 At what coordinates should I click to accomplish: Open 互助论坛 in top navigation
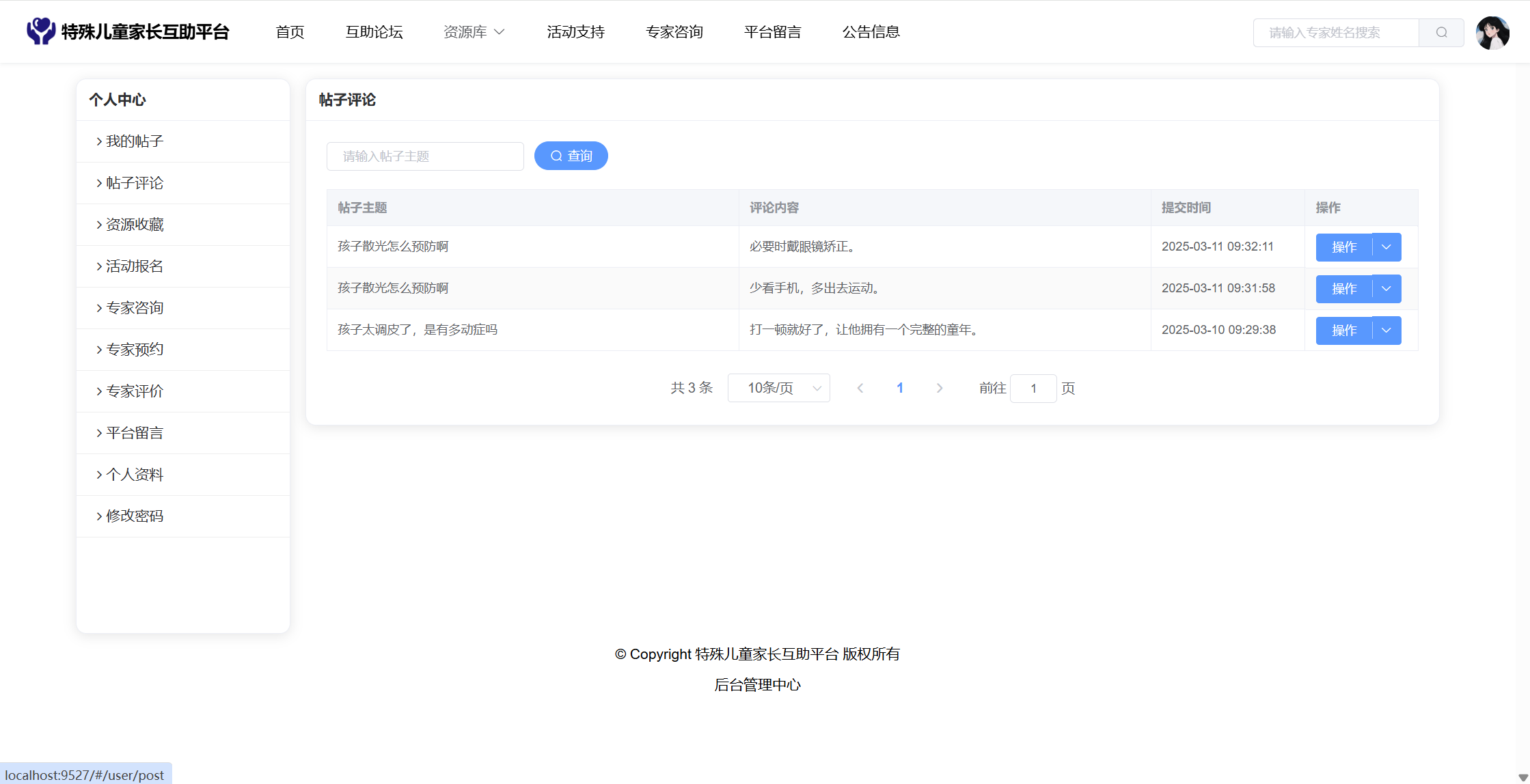coord(374,32)
